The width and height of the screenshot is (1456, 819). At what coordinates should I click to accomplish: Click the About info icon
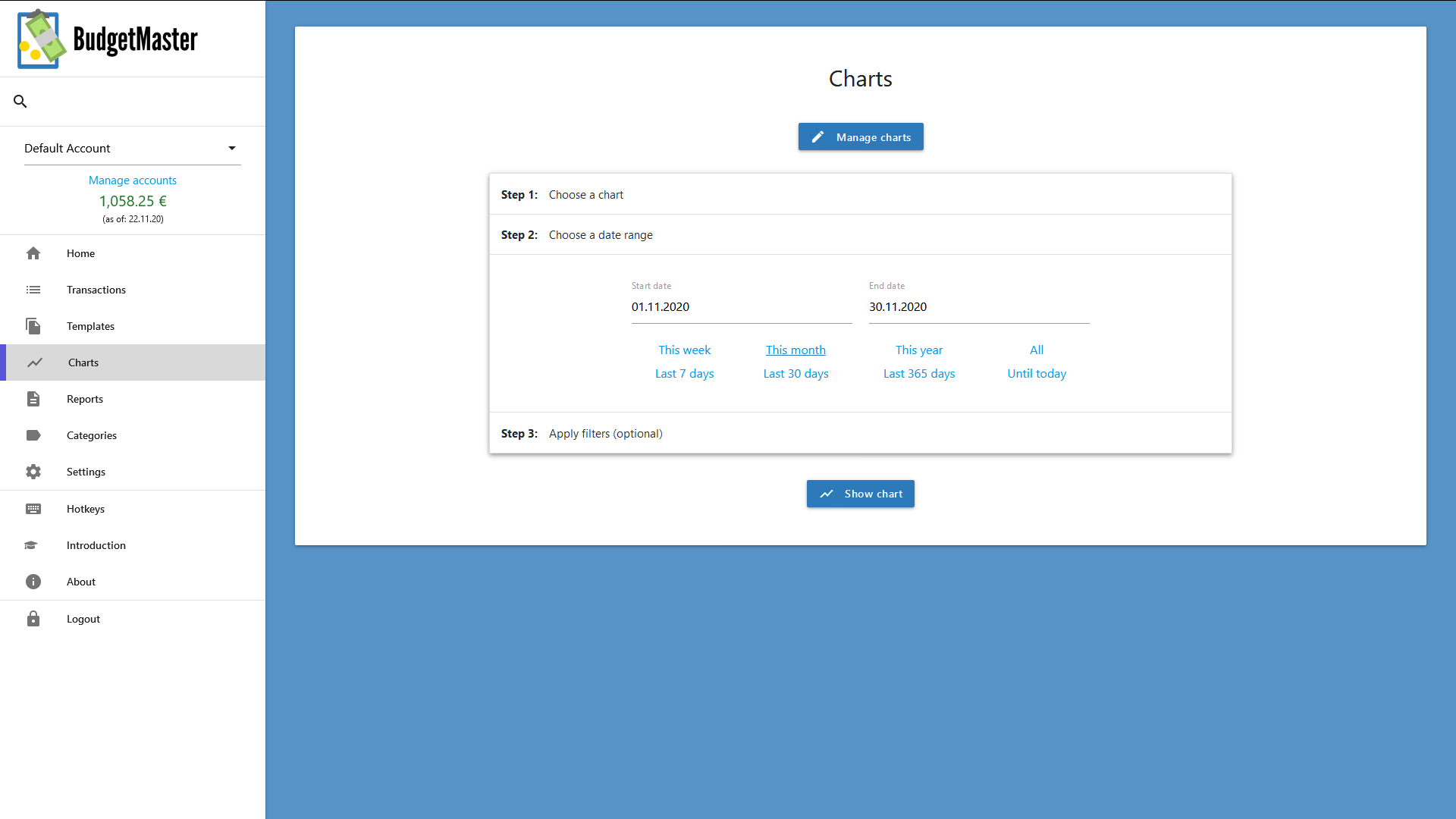[x=33, y=582]
